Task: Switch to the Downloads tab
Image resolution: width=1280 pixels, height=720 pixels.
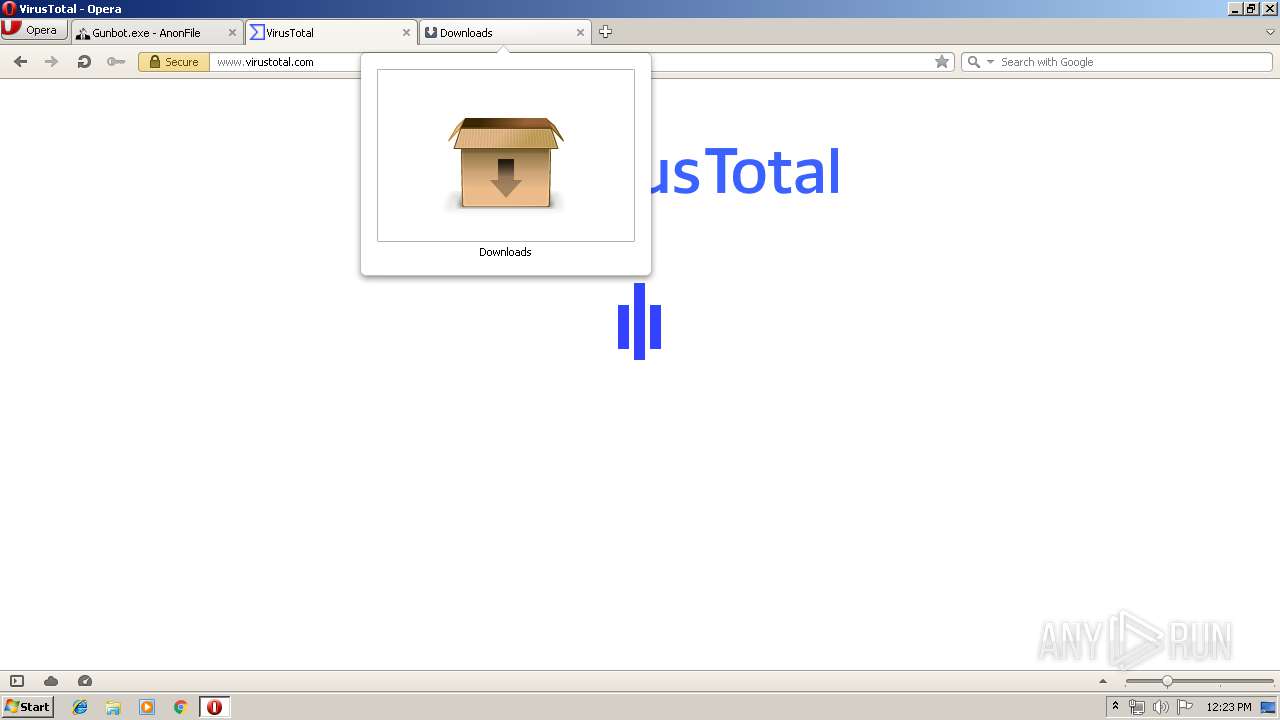Action: [505, 32]
